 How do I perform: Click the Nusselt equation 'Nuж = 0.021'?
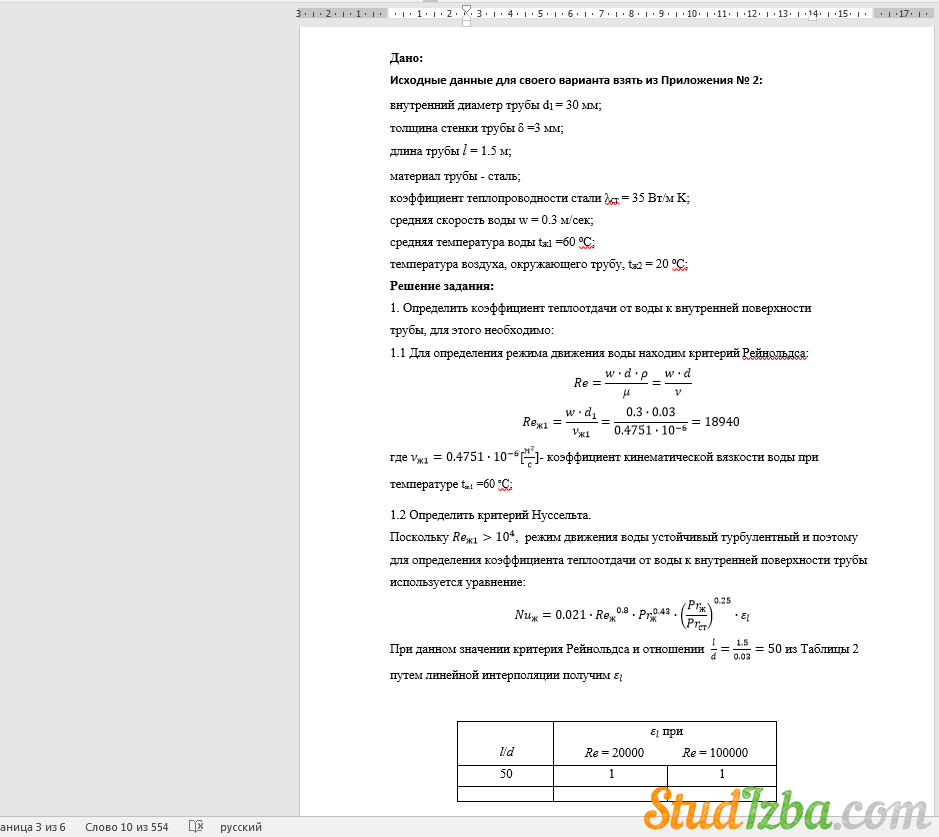(632, 614)
